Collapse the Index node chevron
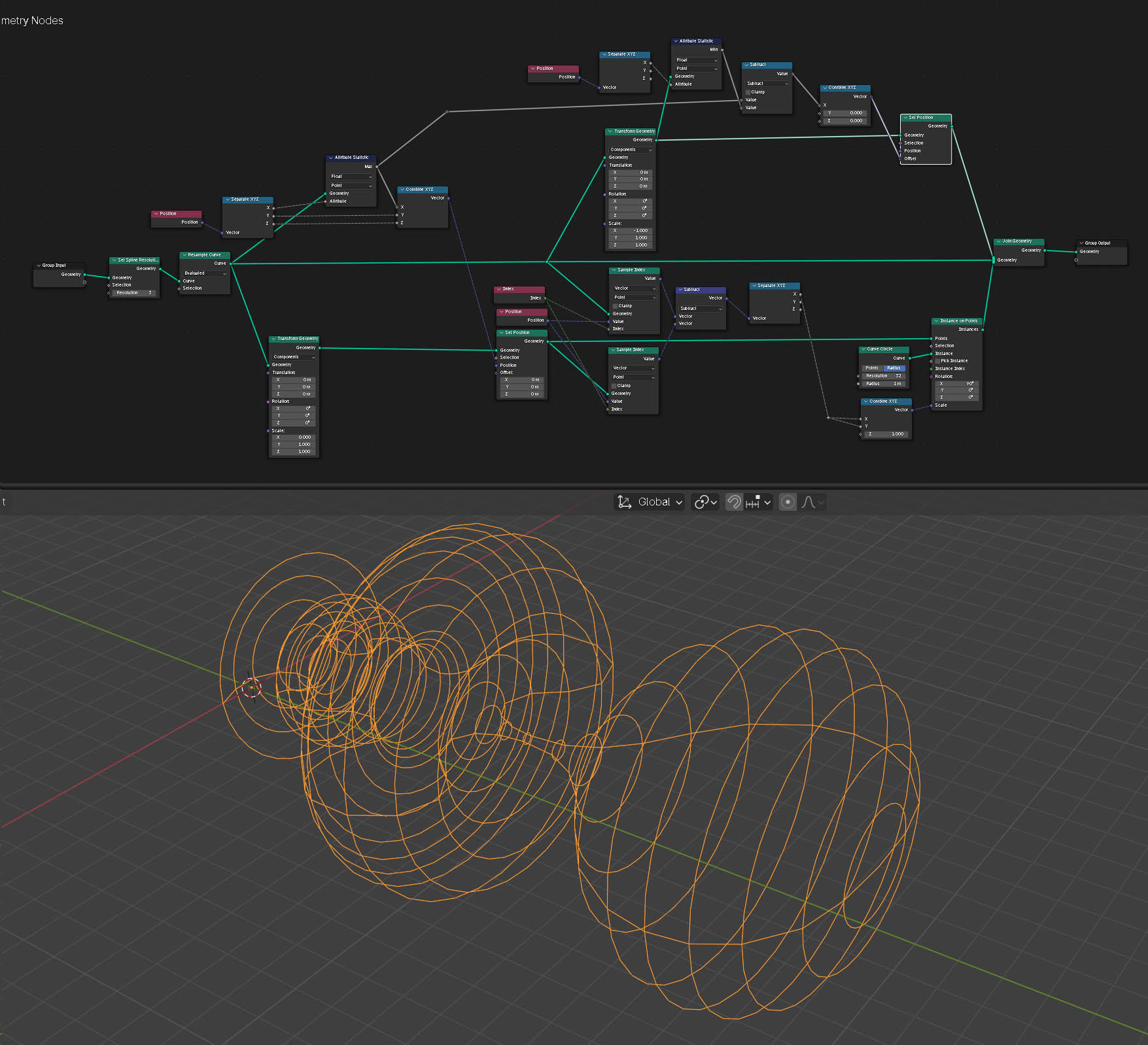Screen dimensions: 1148x1045 click(498, 289)
